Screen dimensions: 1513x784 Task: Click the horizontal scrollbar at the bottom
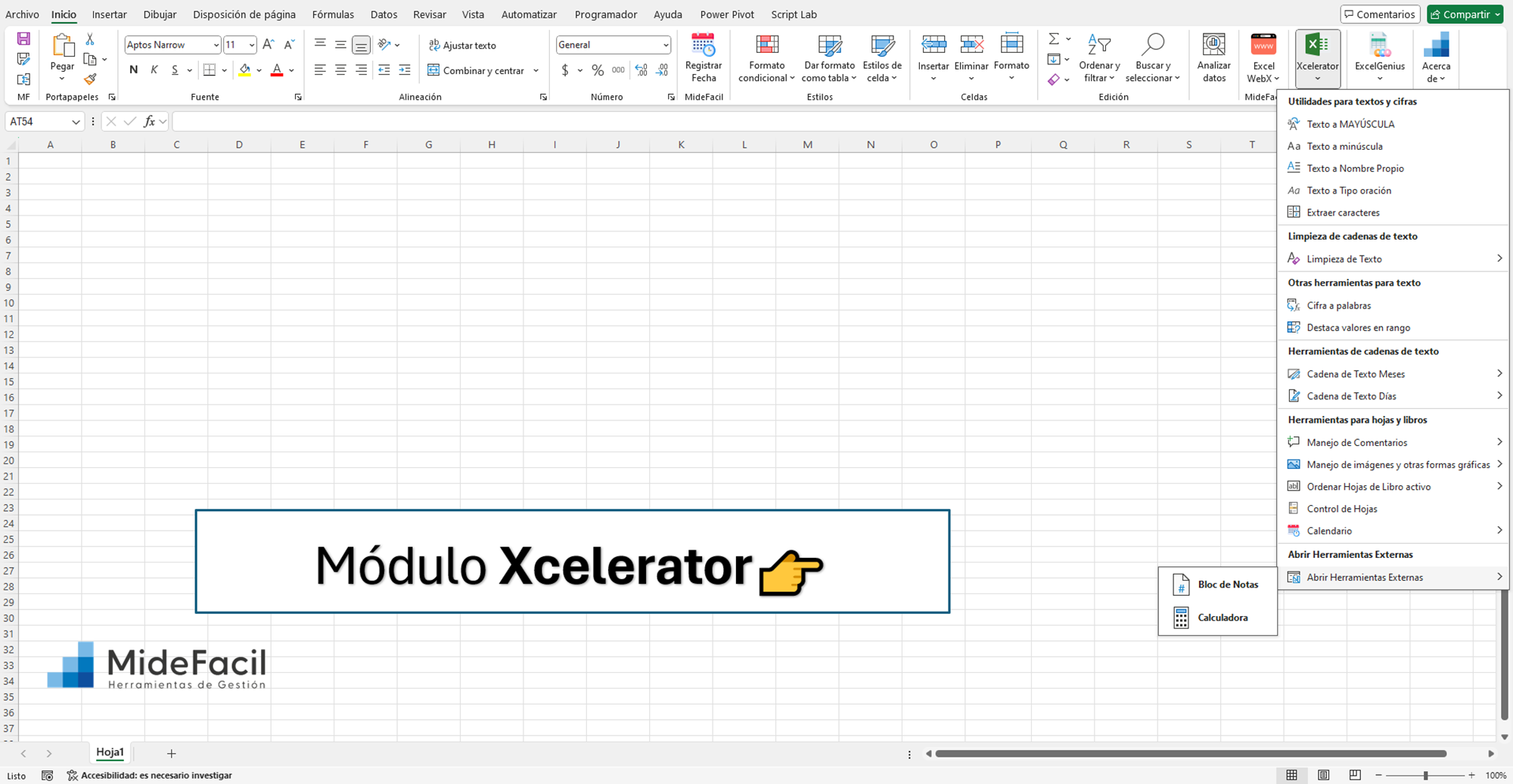pos(1191,753)
